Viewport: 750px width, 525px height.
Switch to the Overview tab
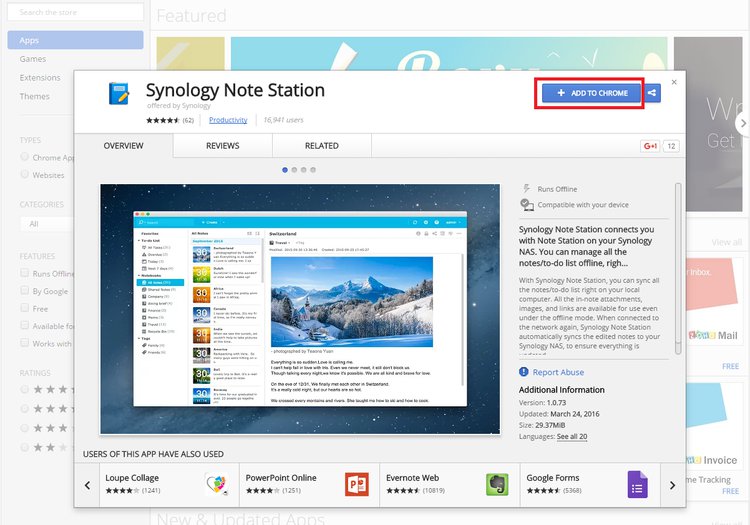pos(123,146)
